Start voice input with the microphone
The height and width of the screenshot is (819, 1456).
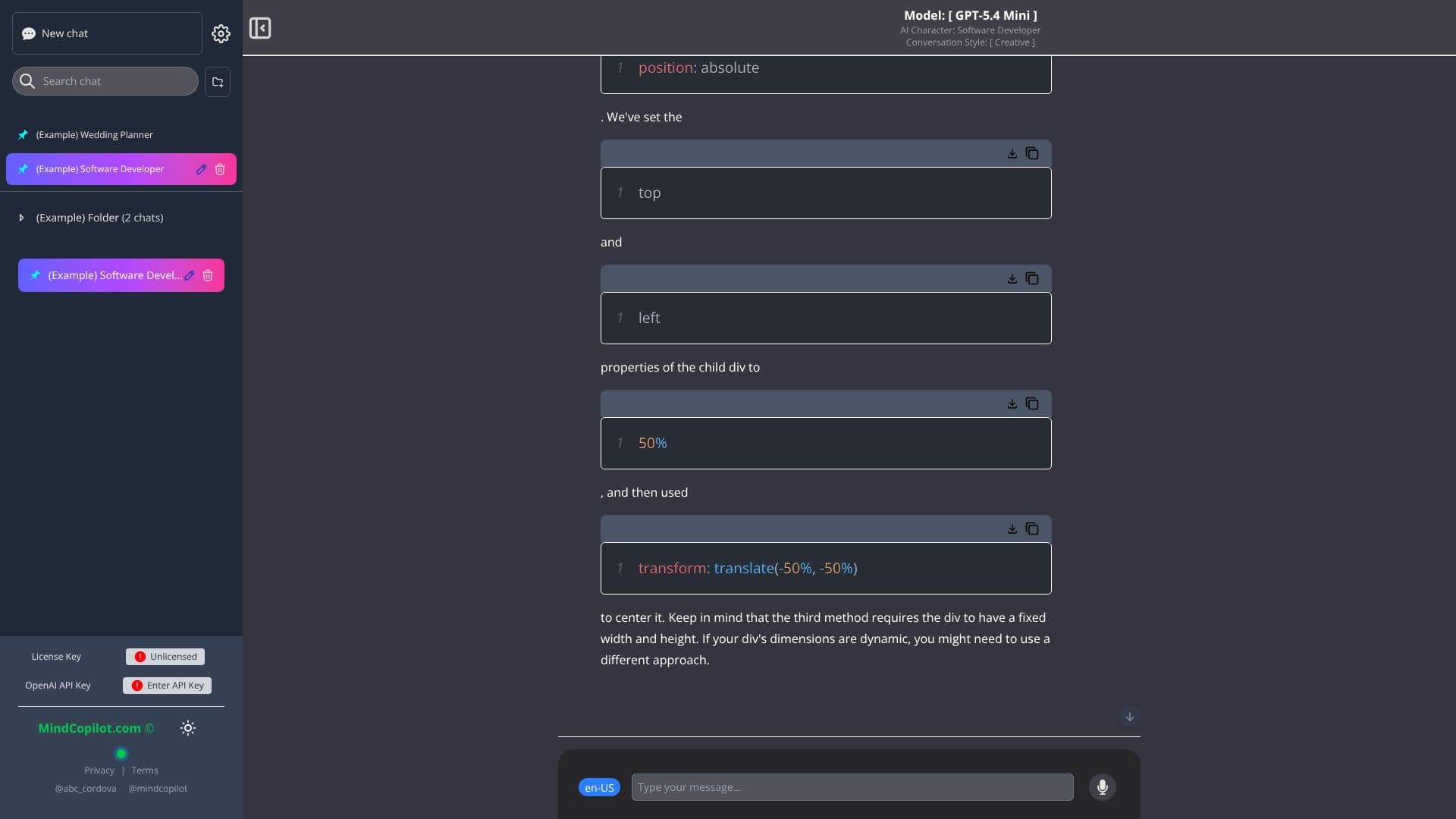tap(1103, 787)
